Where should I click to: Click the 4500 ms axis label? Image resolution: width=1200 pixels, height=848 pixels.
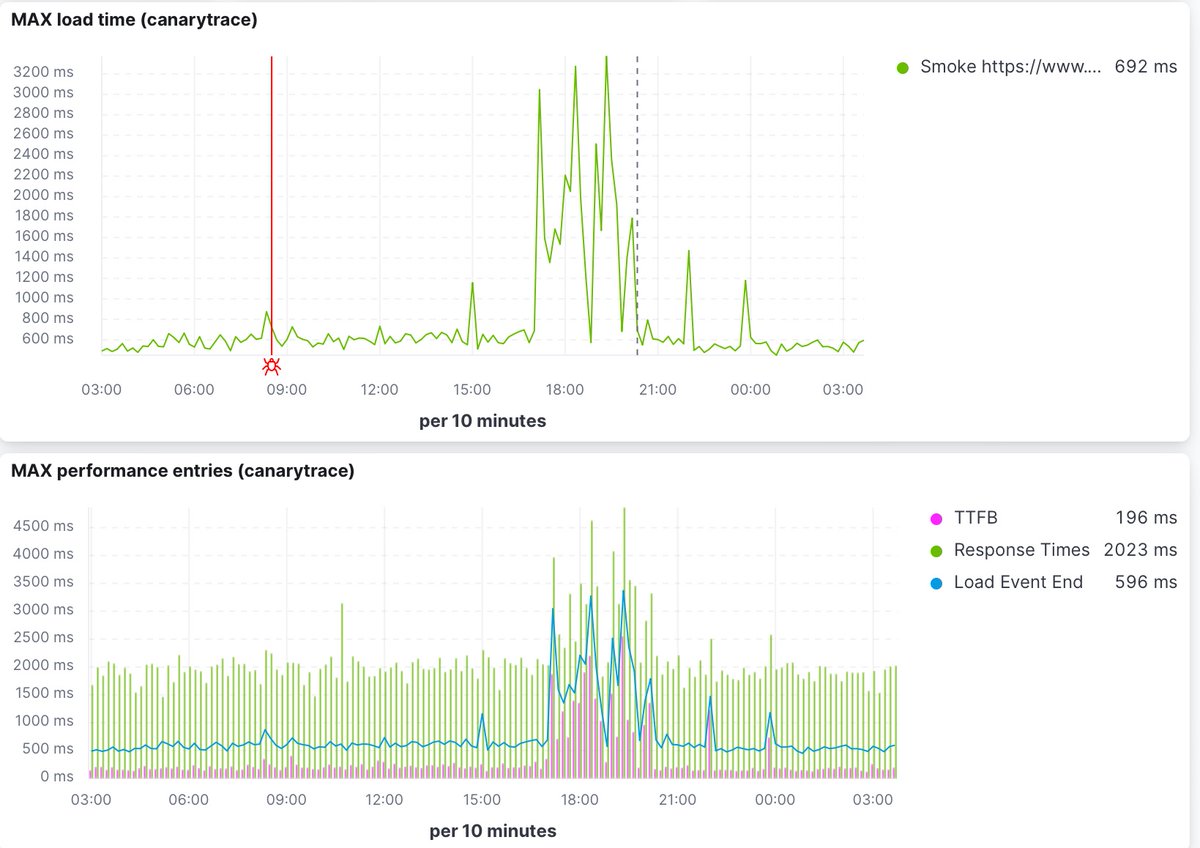[x=43, y=526]
